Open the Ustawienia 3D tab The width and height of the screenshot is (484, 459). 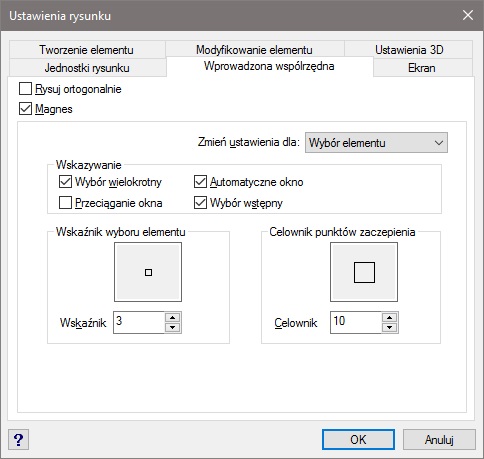(x=409, y=50)
